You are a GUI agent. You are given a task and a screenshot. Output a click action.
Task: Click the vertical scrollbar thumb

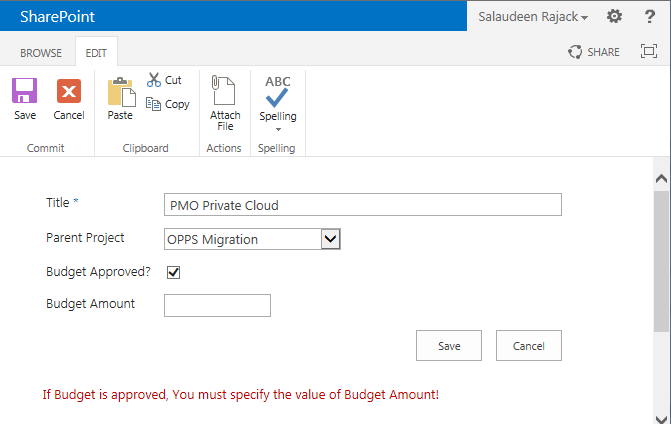pos(661,262)
